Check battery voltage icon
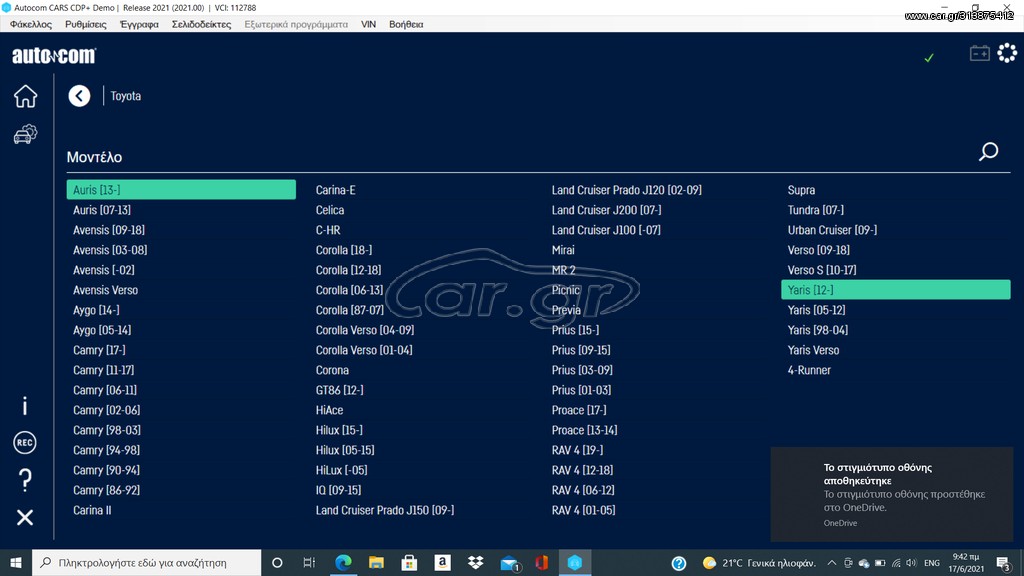This screenshot has height=576, width=1024. click(980, 53)
